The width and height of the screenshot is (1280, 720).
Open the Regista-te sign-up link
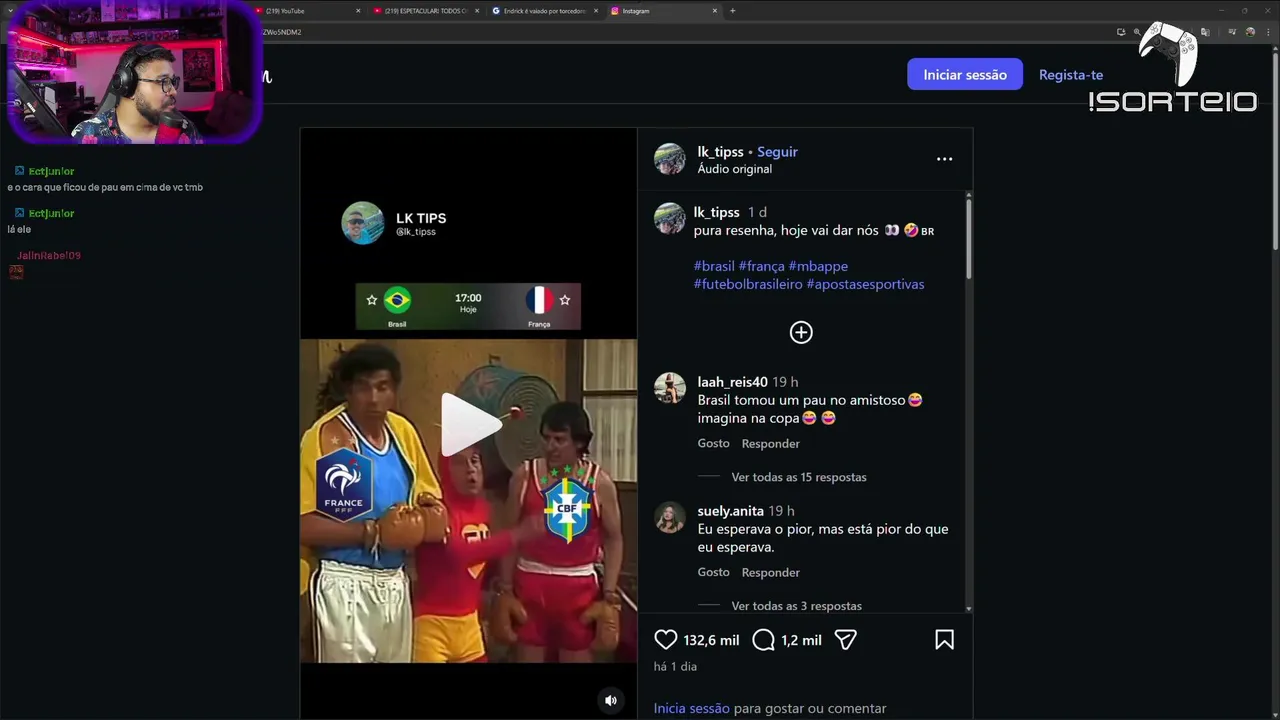[x=1071, y=75]
